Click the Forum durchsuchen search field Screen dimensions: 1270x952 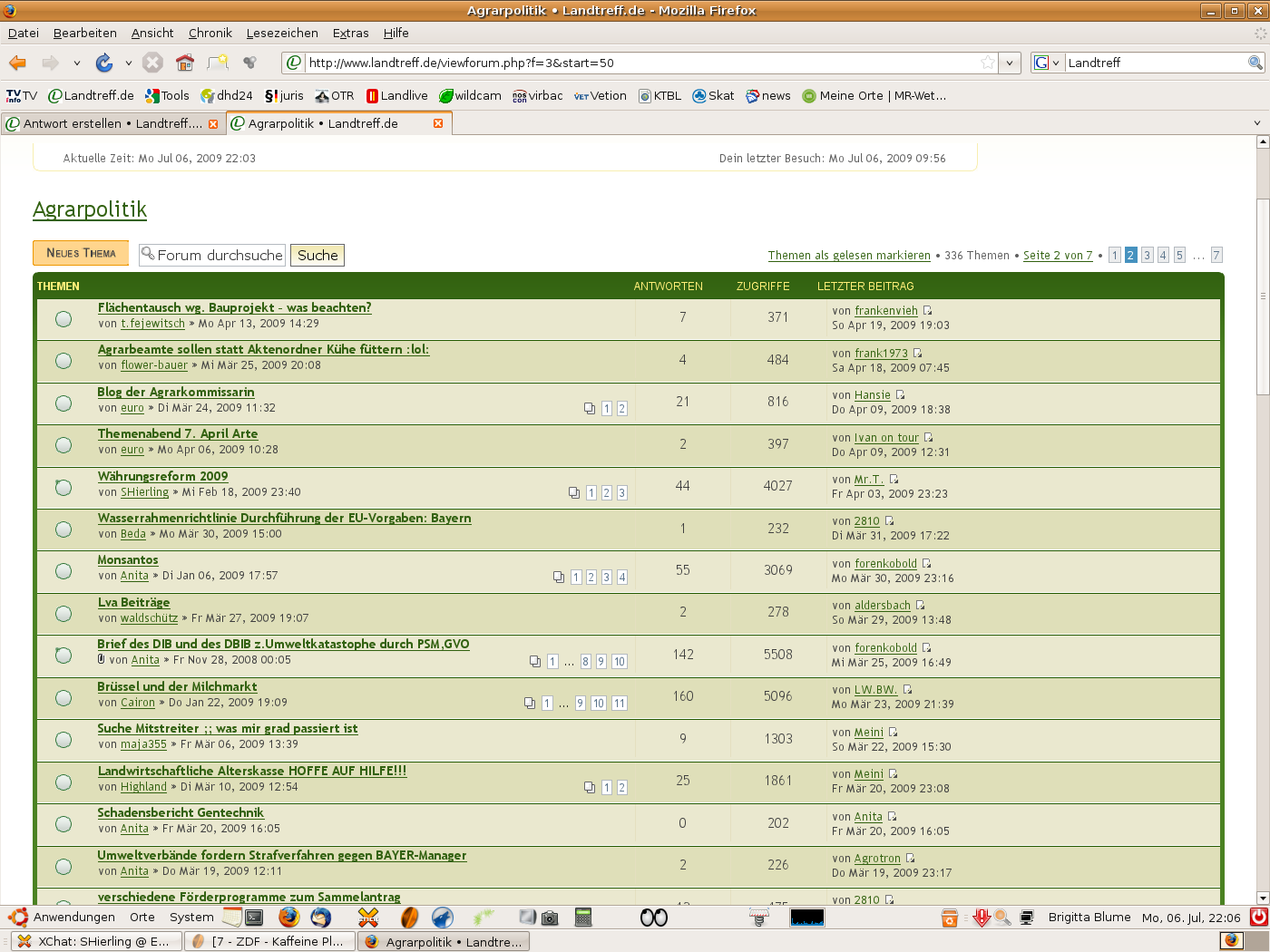coord(219,255)
